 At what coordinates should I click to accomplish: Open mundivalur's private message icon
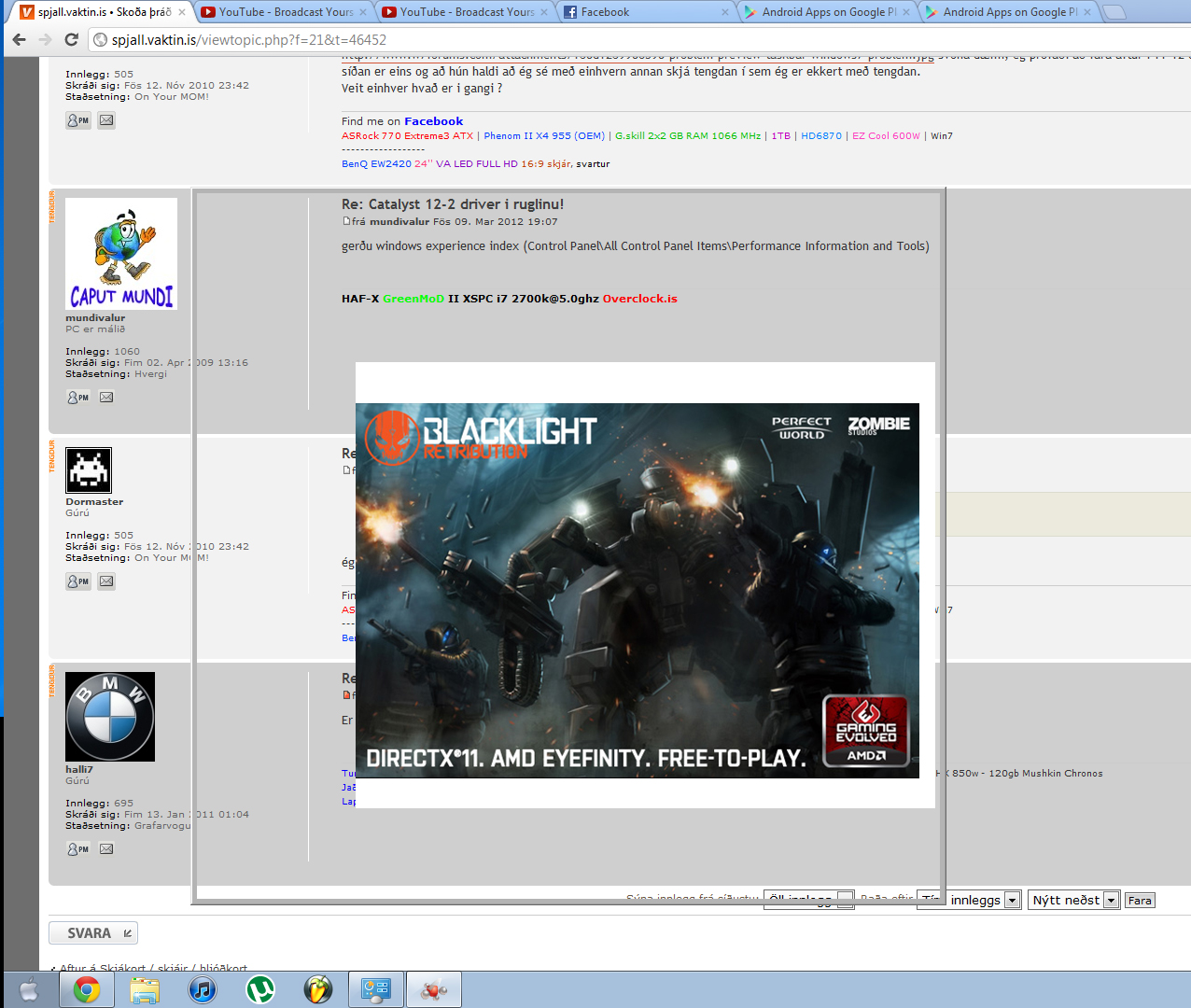[x=78, y=398]
